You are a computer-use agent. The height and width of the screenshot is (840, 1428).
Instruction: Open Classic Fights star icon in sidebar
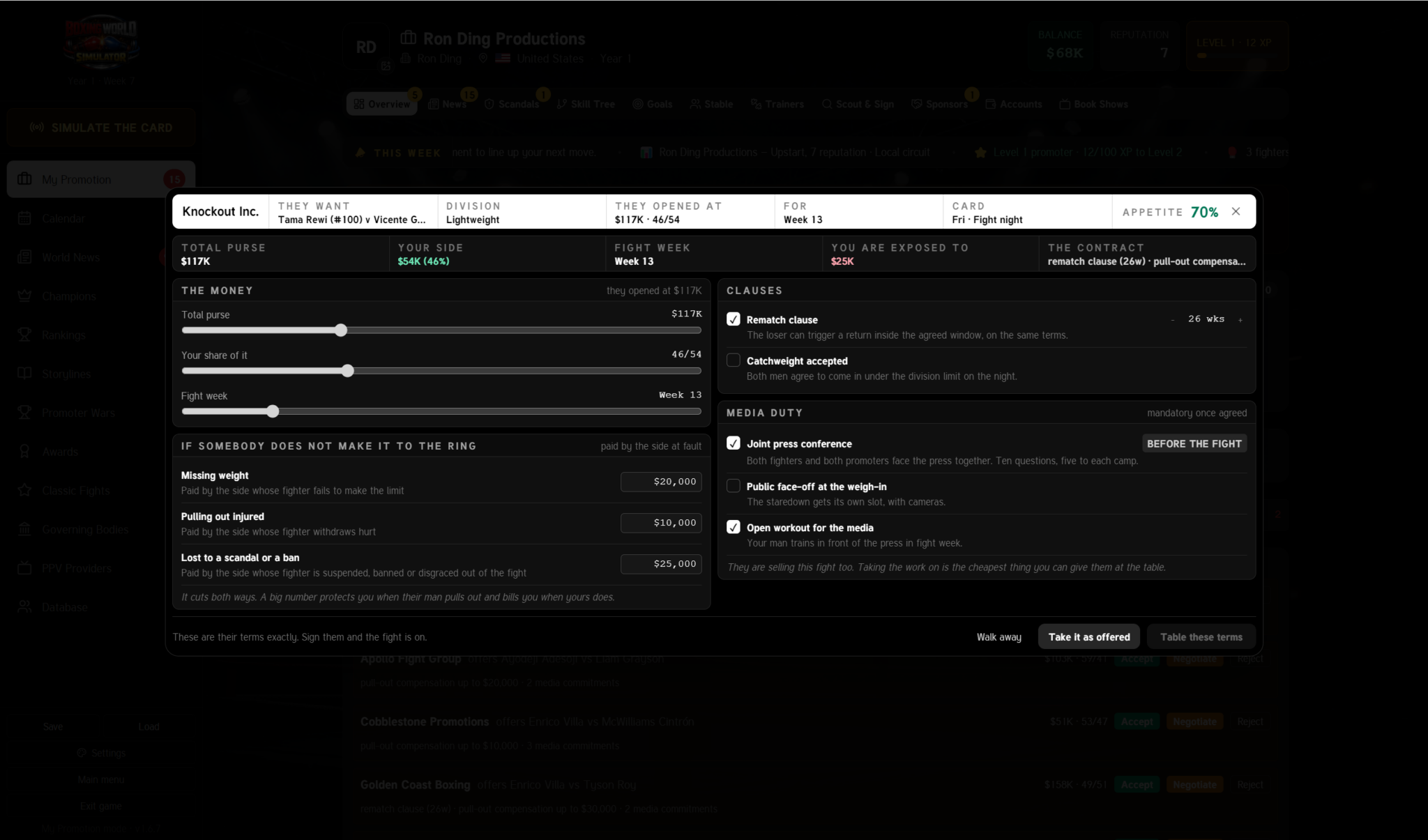pos(24,491)
